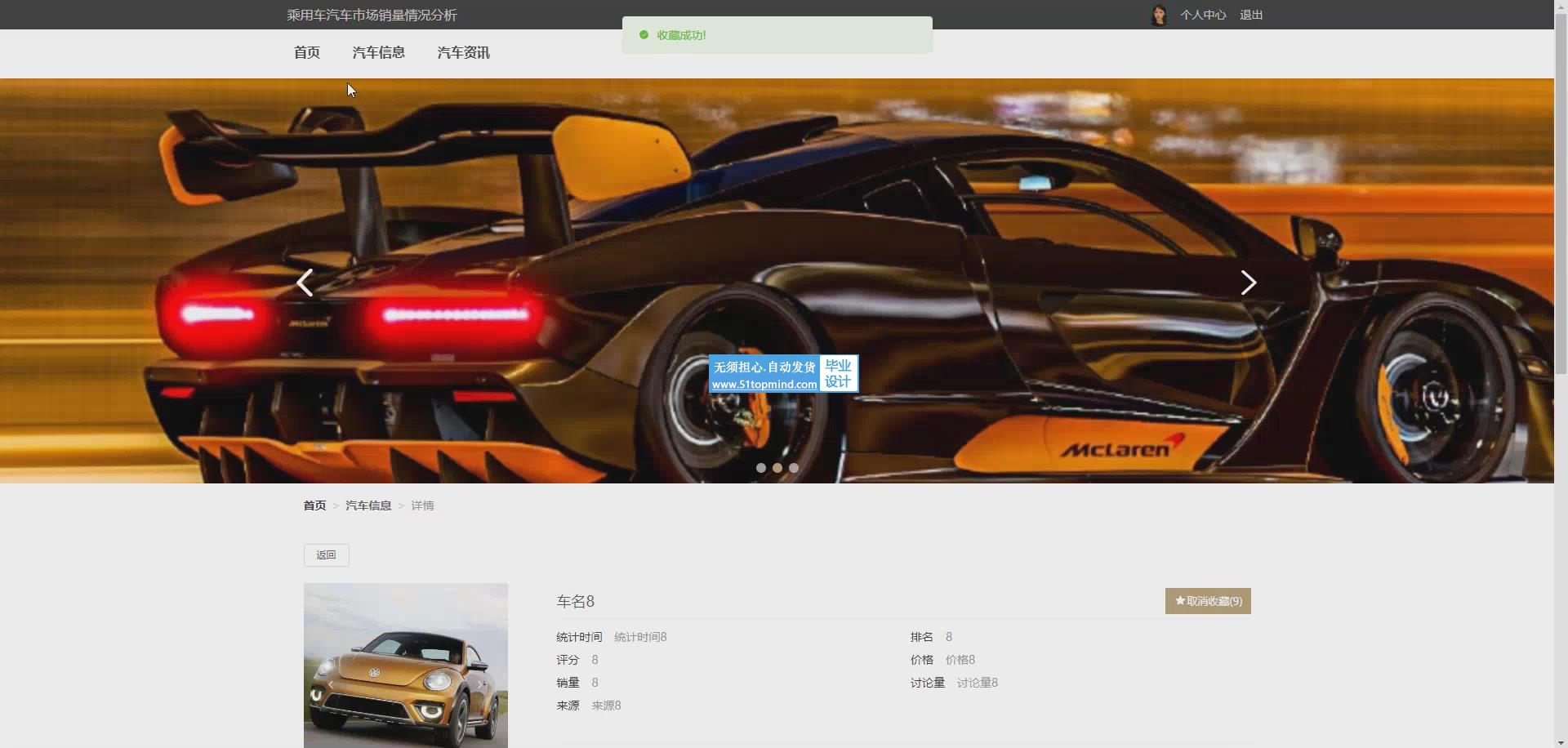Open the 汽车资讯 navigation menu item

[463, 53]
